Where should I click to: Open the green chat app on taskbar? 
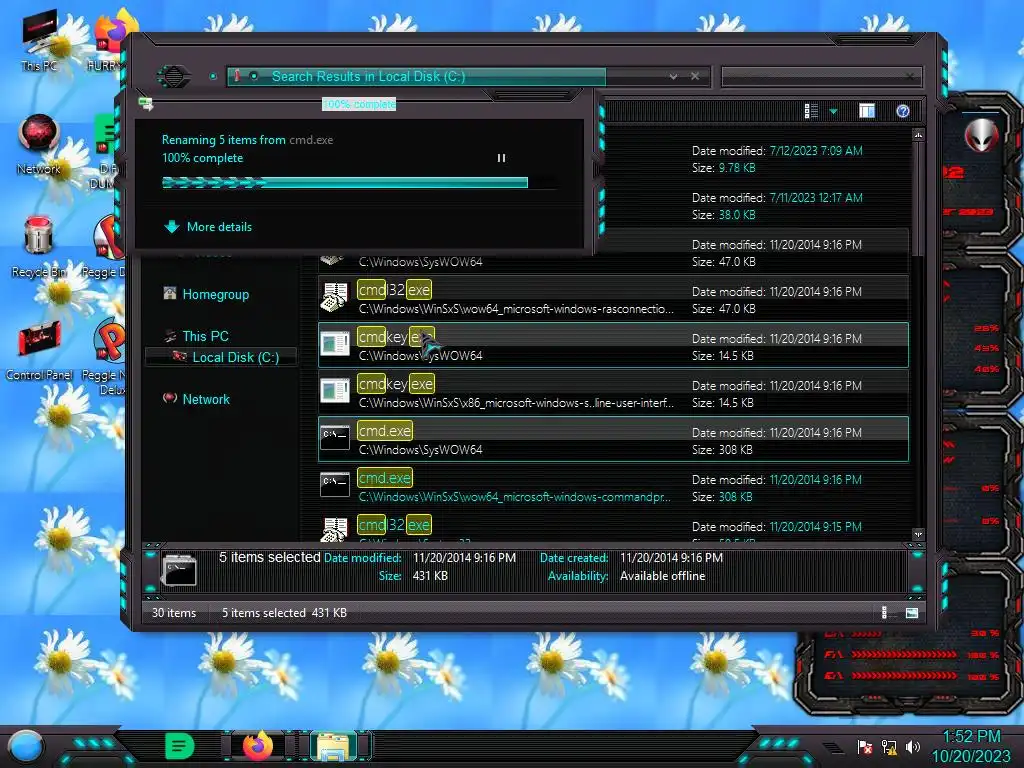(180, 746)
